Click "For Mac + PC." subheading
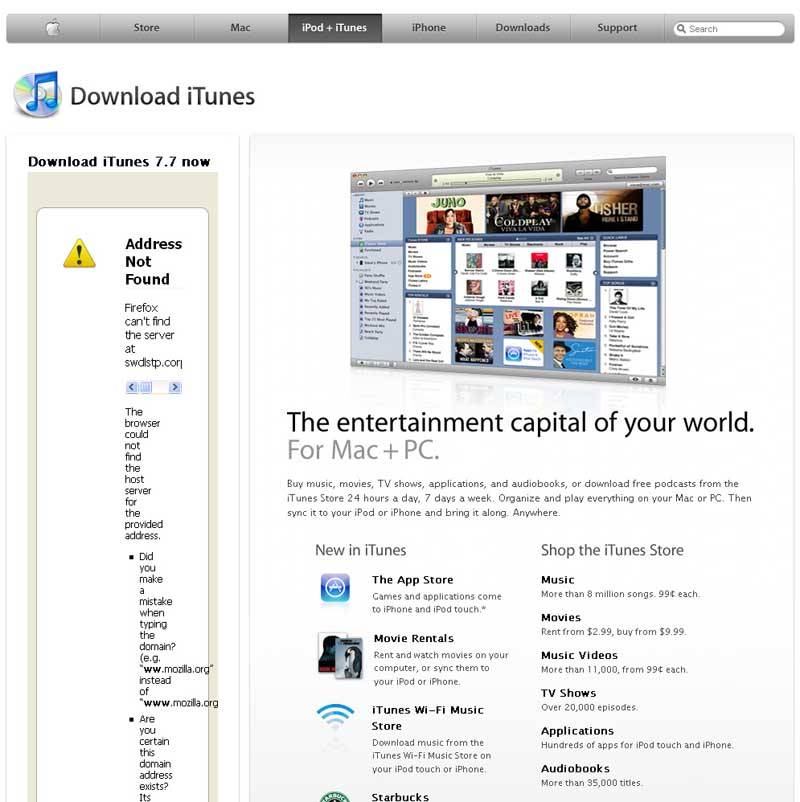Screen dimensions: 800x802 coord(363,450)
